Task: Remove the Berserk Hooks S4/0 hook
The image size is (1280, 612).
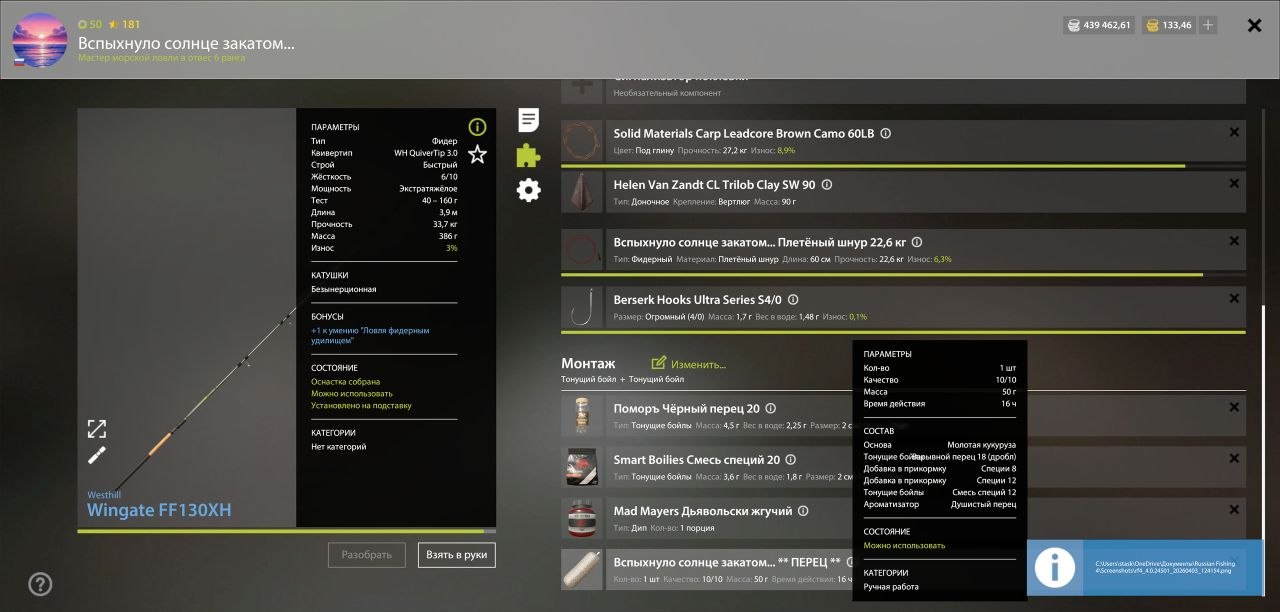Action: coord(1234,299)
